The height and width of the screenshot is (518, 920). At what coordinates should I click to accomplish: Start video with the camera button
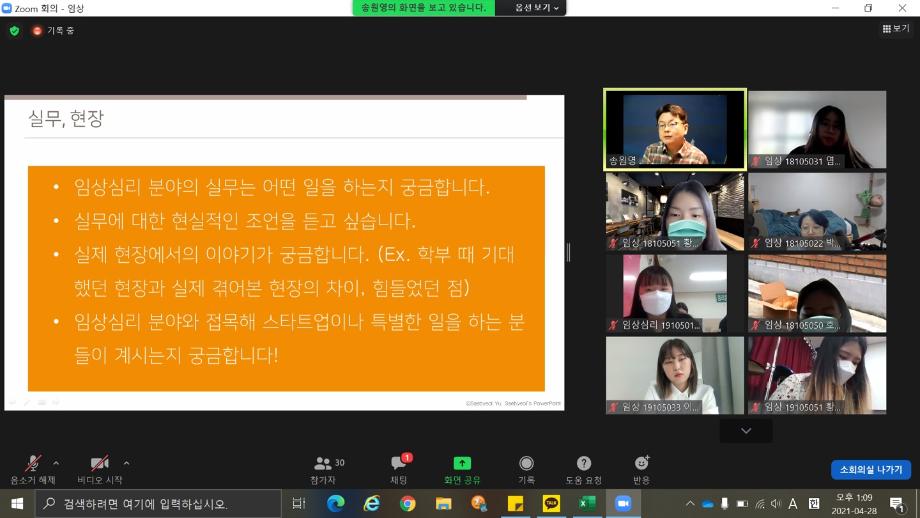[x=99, y=467]
